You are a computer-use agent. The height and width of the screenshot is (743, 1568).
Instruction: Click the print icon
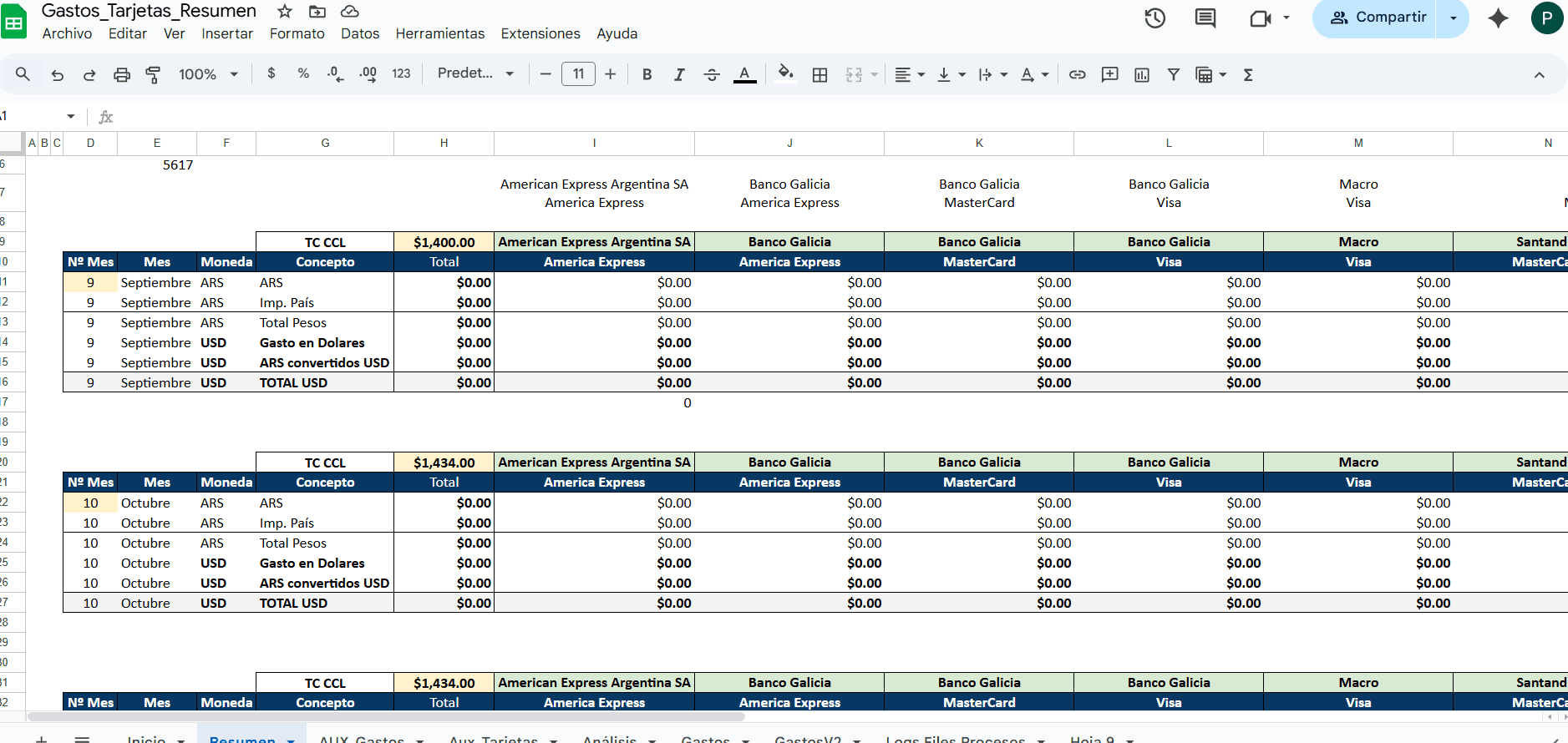point(122,75)
